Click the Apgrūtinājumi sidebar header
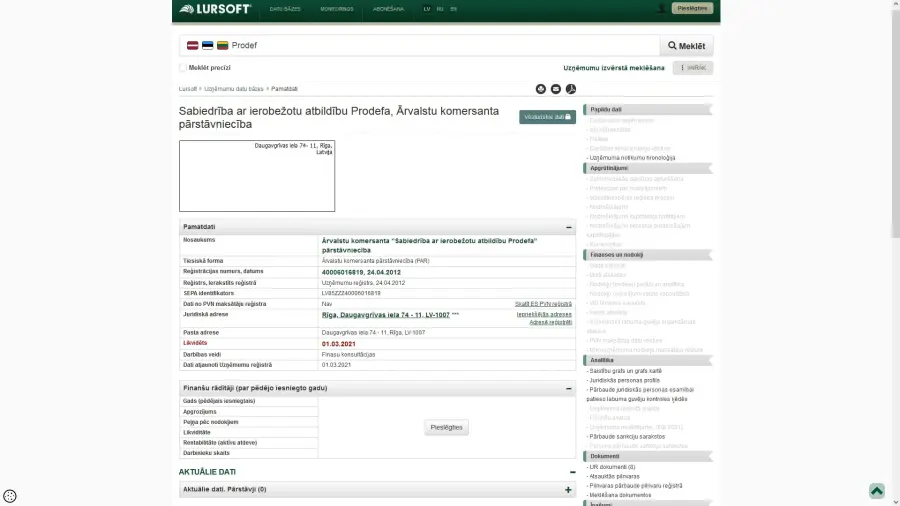This screenshot has height=506, width=900. 647,168
